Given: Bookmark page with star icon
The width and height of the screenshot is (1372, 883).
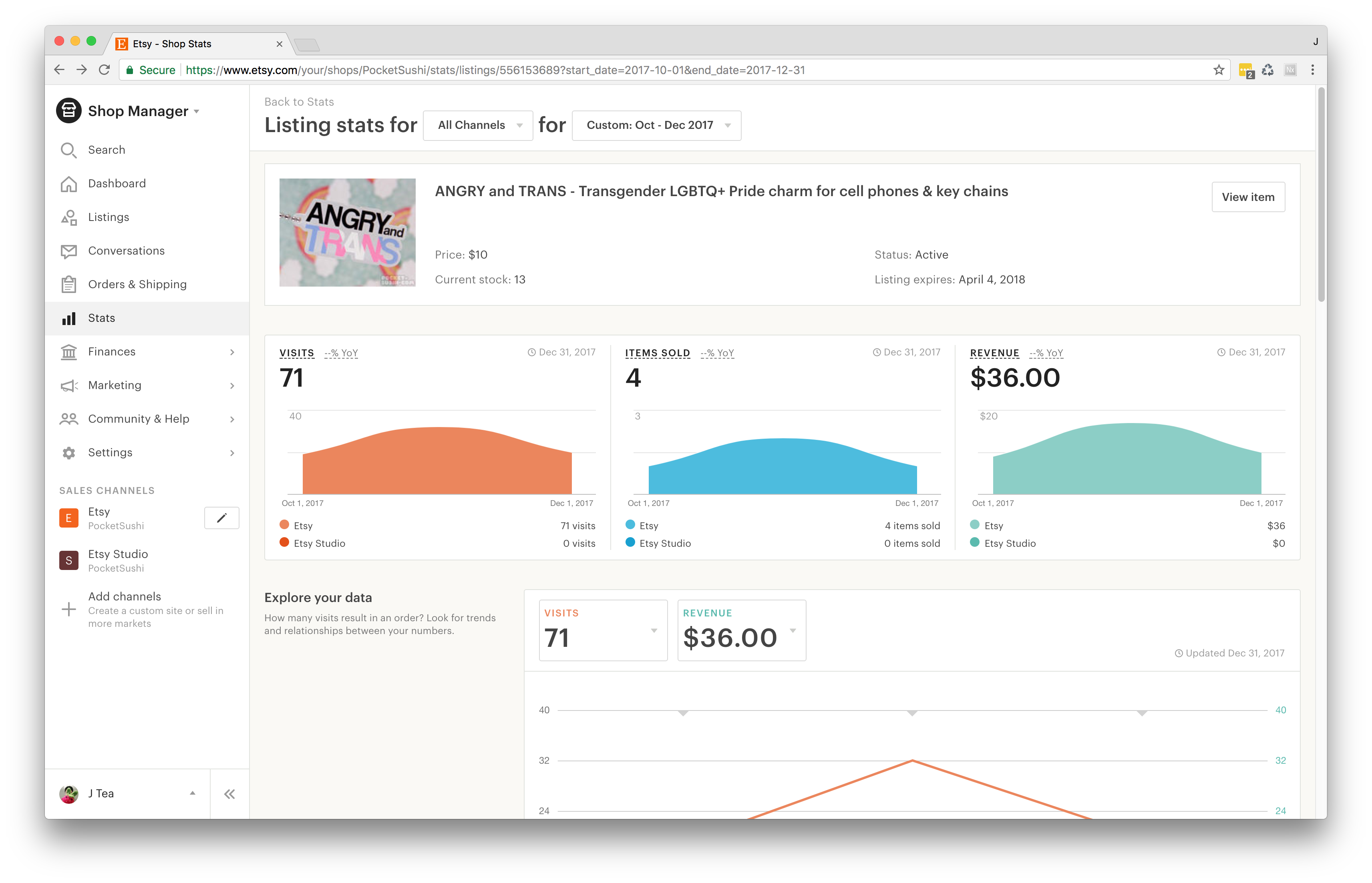Looking at the screenshot, I should point(1218,70).
